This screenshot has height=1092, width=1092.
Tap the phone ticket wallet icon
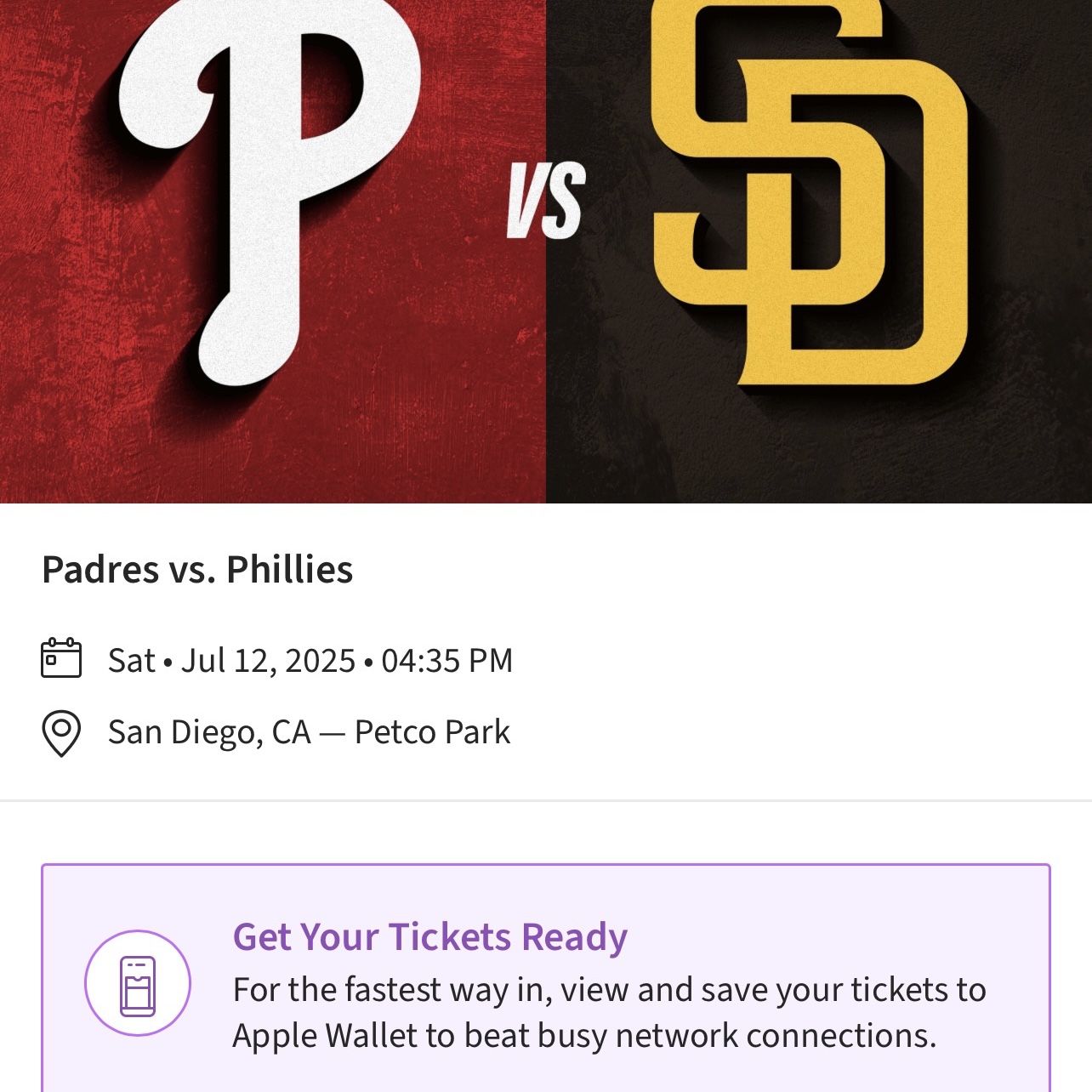click(138, 986)
